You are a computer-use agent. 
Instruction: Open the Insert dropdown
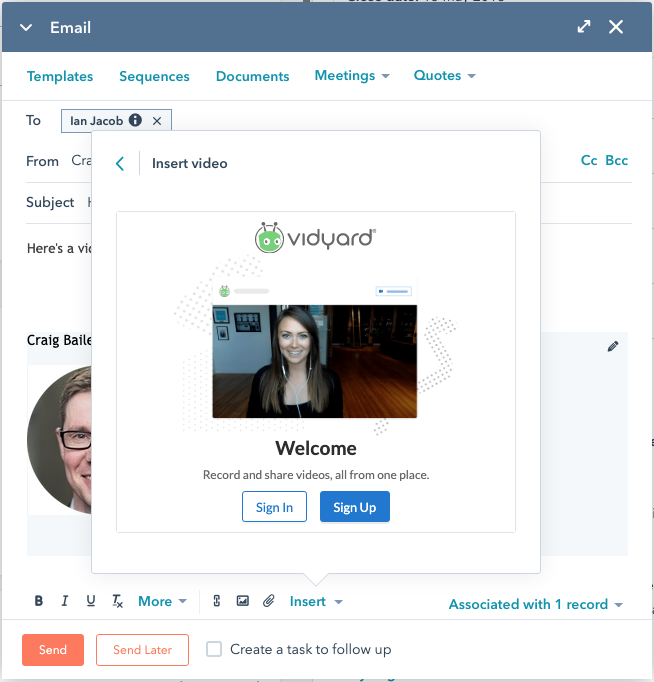coord(316,601)
